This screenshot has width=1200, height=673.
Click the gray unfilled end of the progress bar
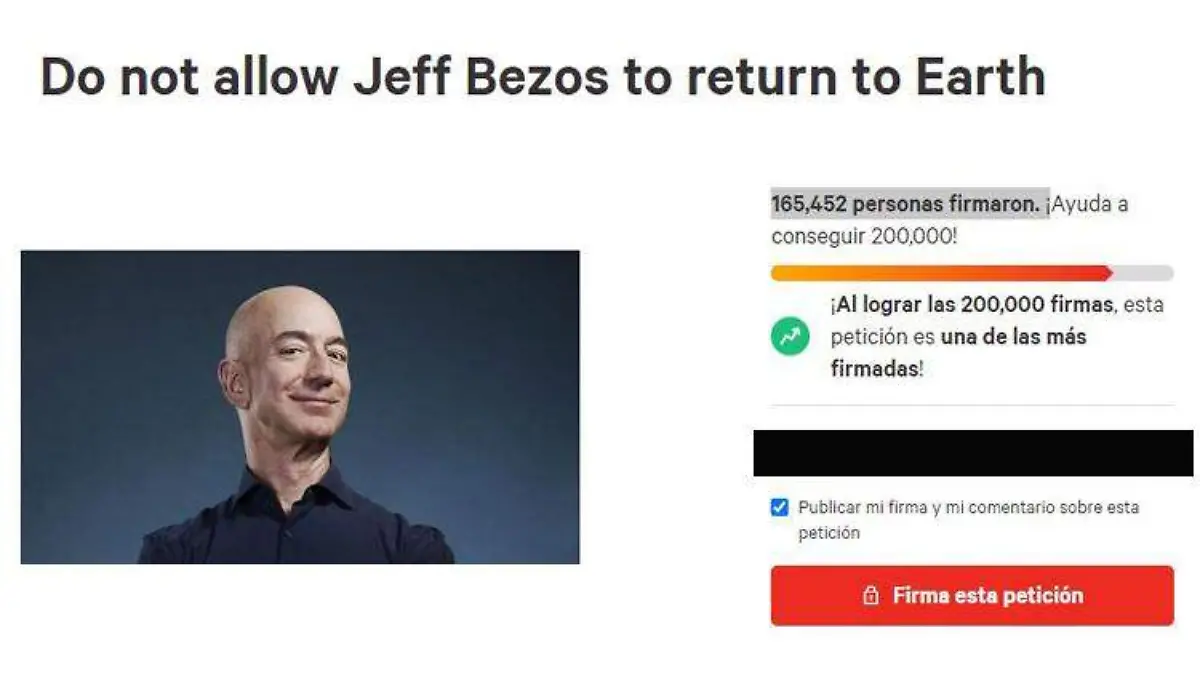(x=1143, y=273)
